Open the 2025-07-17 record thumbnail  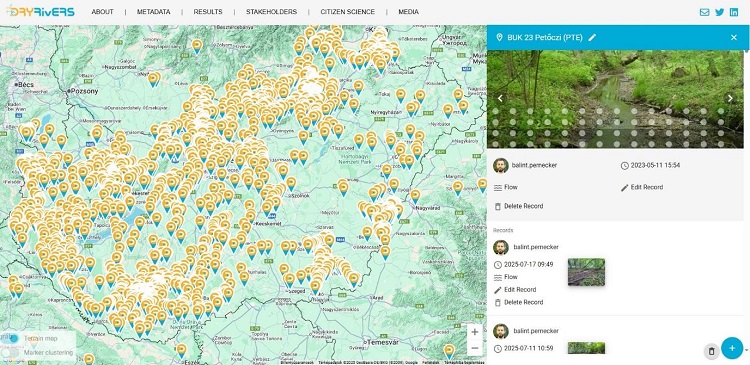pyautogui.click(x=586, y=272)
